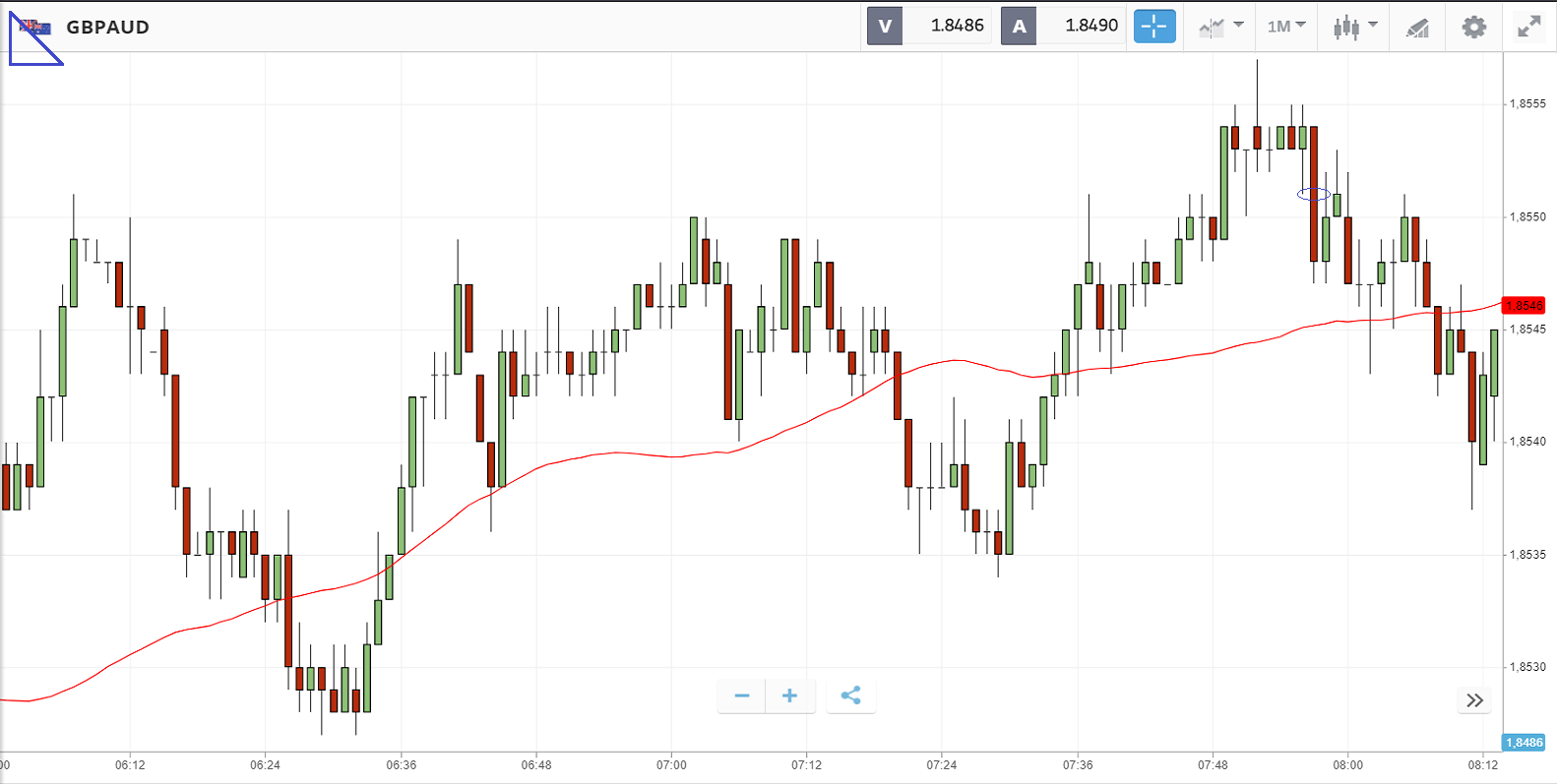
Task: Expand the candlestick chart type dropdown
Action: [1354, 27]
